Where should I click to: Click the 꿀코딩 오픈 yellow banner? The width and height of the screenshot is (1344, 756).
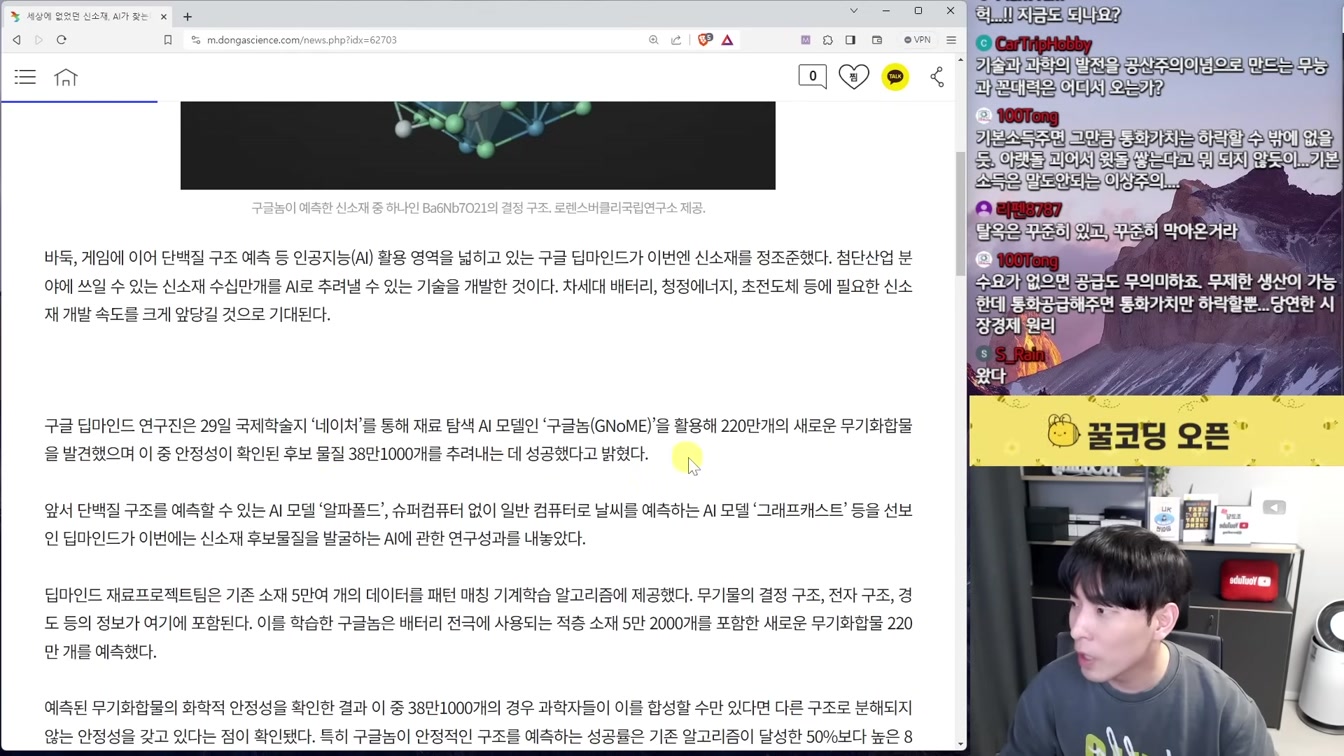coord(1156,431)
